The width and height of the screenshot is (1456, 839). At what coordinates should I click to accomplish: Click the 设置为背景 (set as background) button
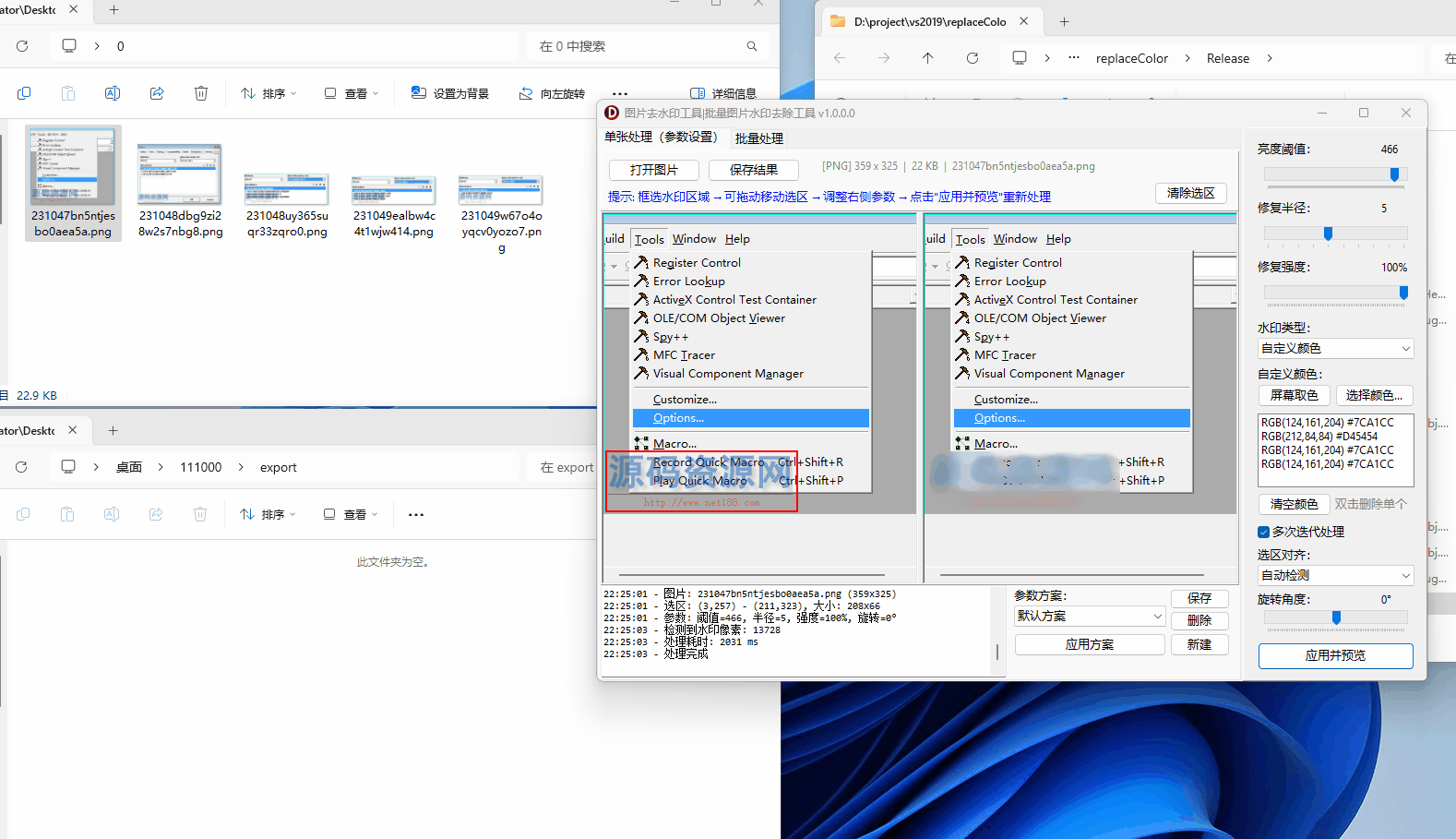449,93
